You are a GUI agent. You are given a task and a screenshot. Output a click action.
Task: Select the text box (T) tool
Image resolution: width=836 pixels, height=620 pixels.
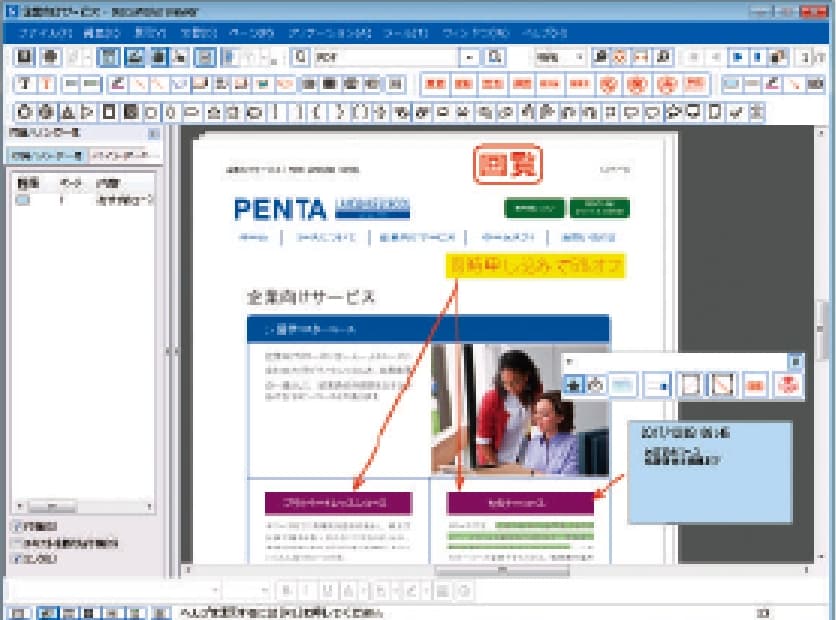click(22, 83)
